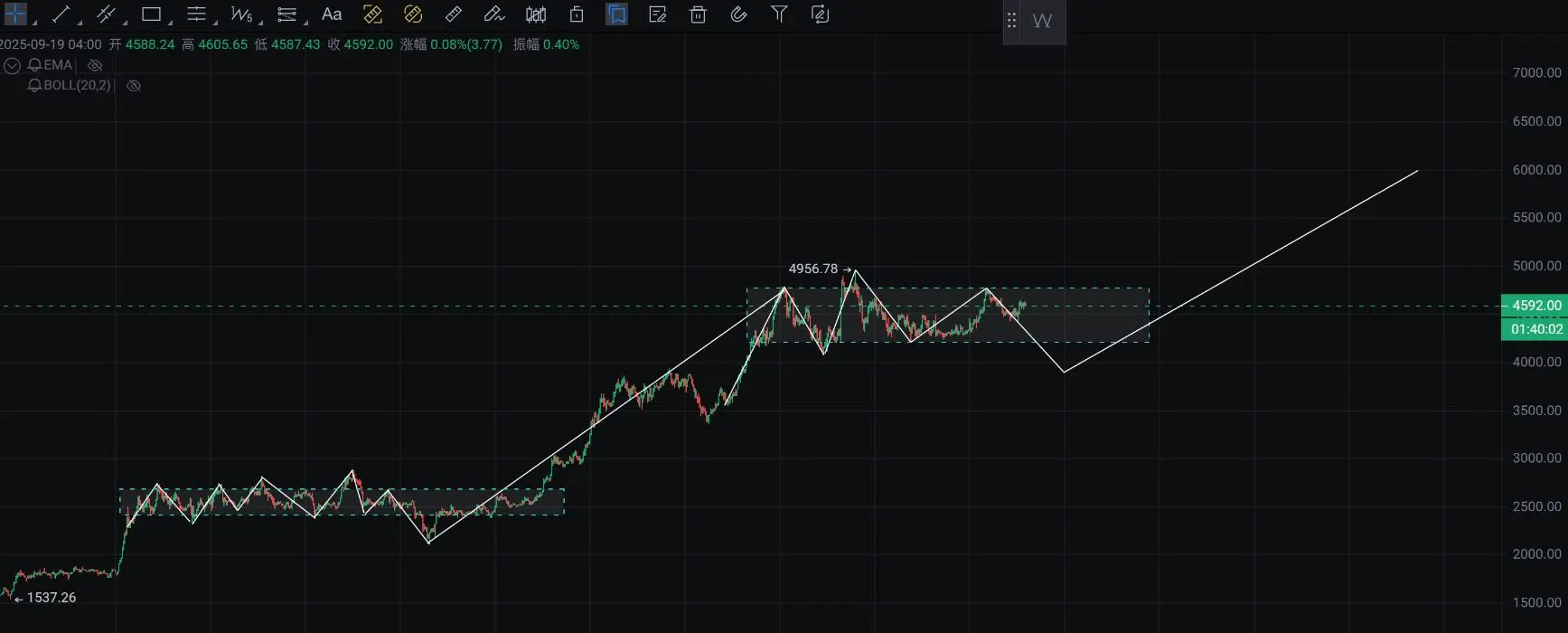
Task: Click the 5000.00 price axis label
Action: (x=1537, y=266)
